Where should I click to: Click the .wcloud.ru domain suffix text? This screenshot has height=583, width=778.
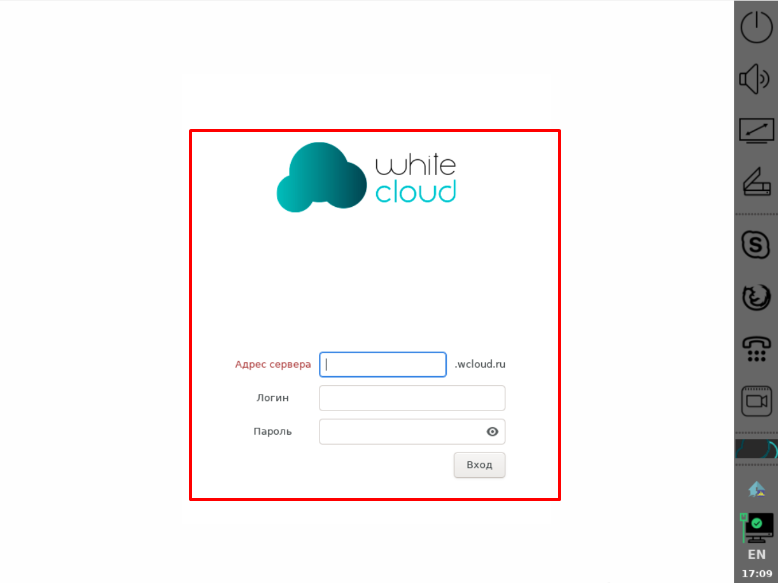pyautogui.click(x=480, y=365)
